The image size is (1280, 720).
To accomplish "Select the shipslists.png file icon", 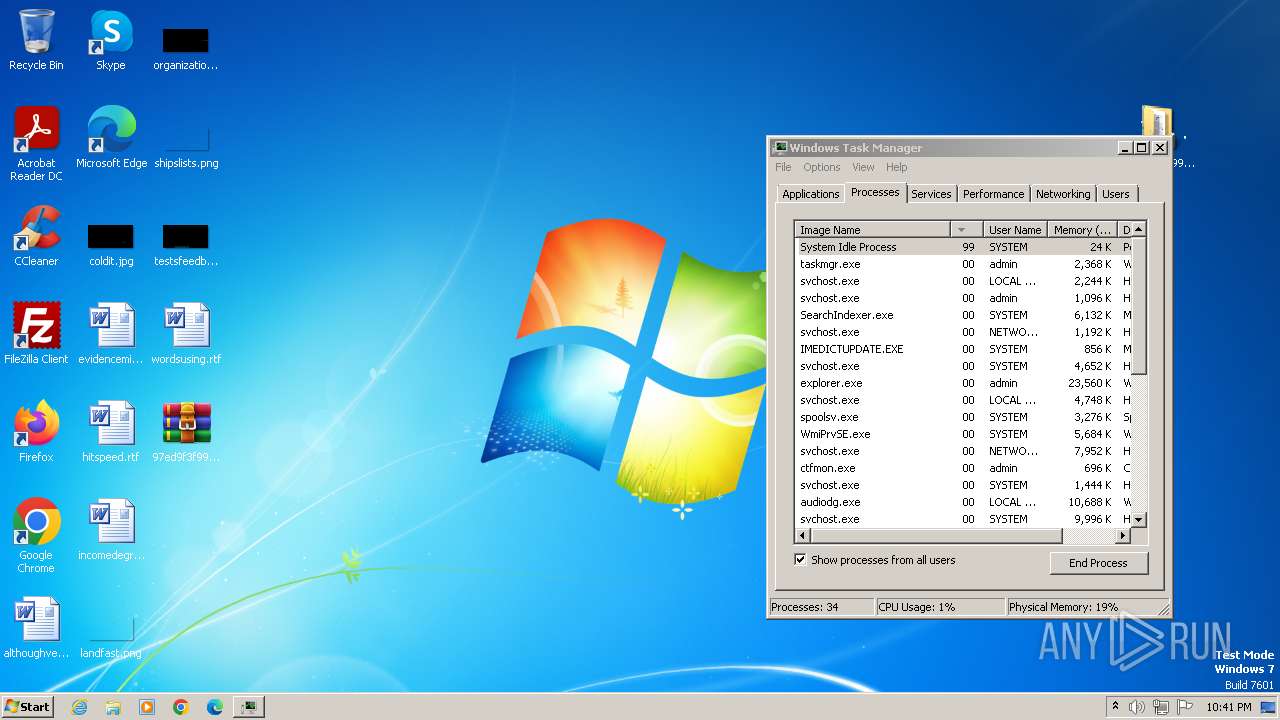I will pos(186,145).
